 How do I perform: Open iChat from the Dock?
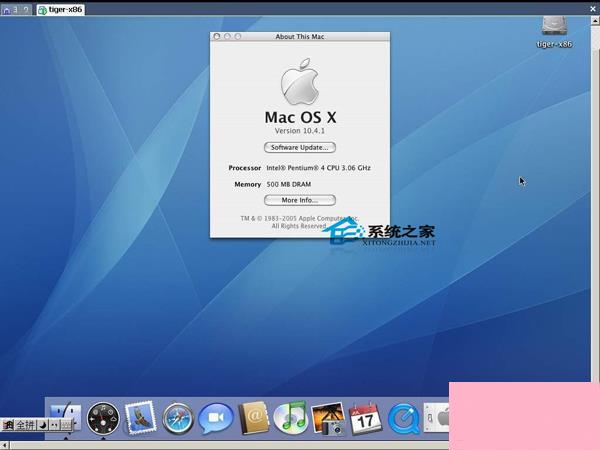click(215, 418)
